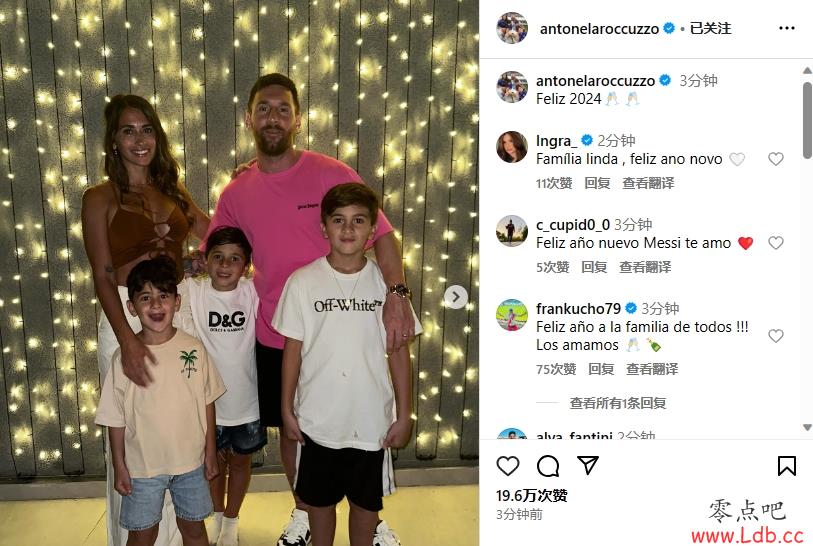The image size is (813, 546).
Task: Expand replies to frankucho79's comment
Action: click(x=618, y=403)
